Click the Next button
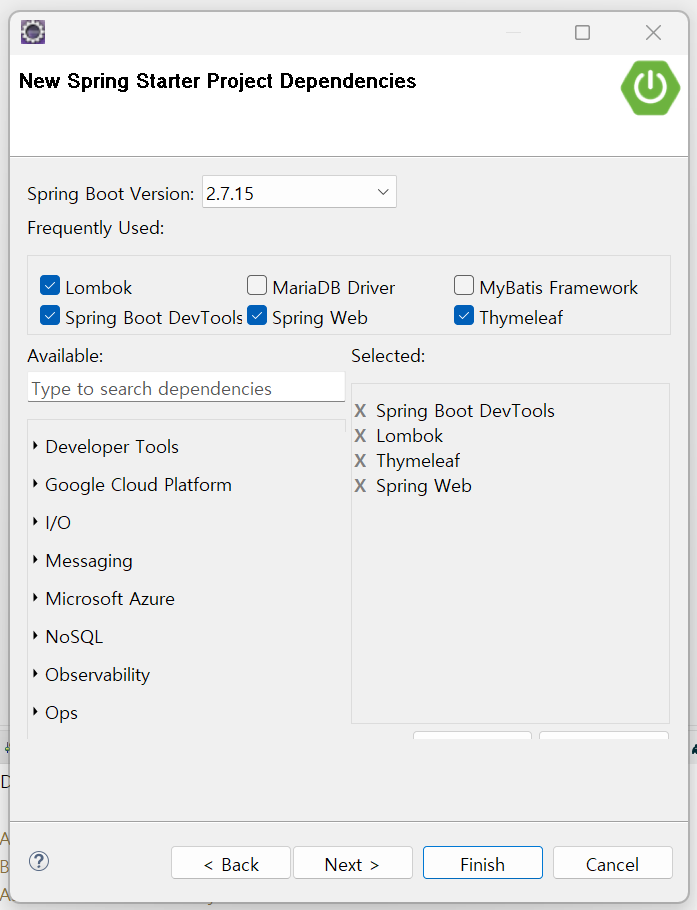697x910 pixels. coord(353,864)
